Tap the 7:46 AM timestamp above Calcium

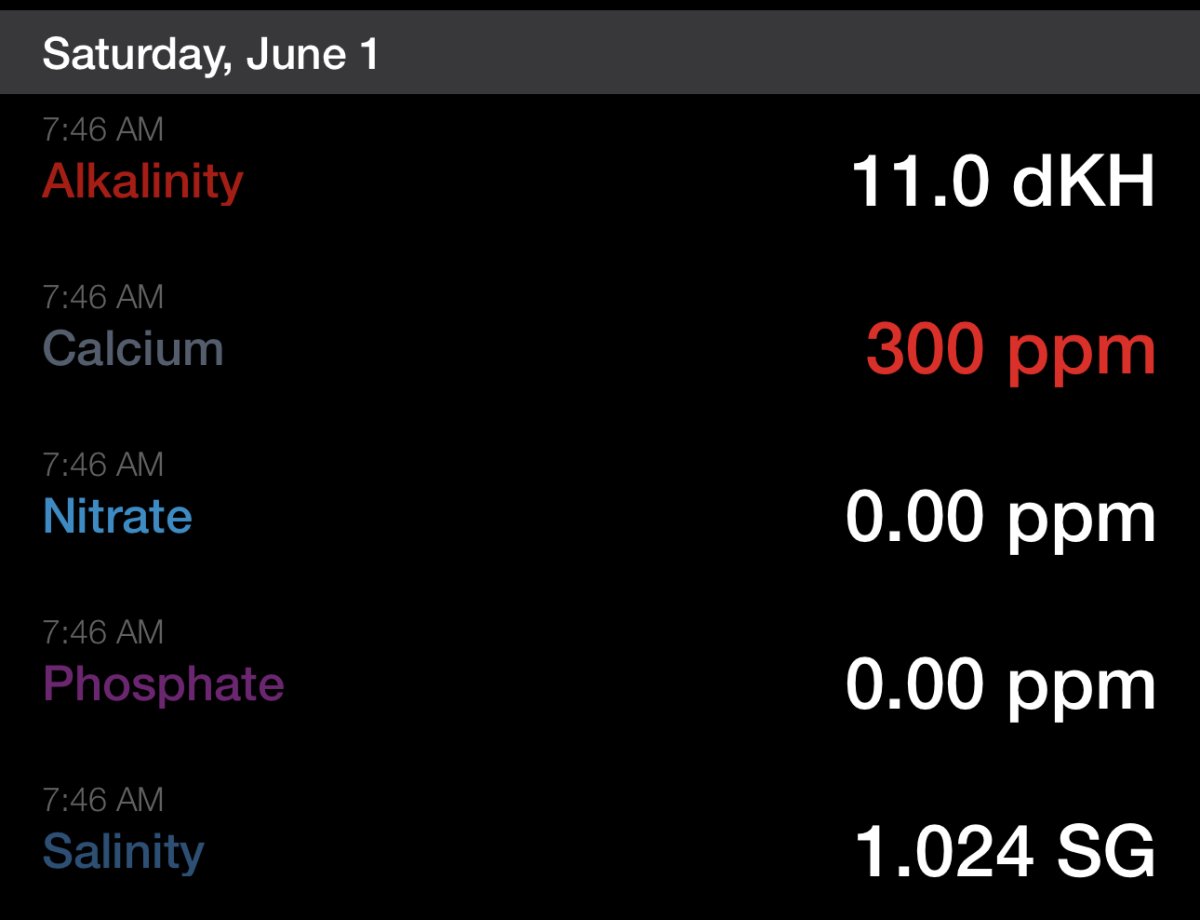[102, 297]
